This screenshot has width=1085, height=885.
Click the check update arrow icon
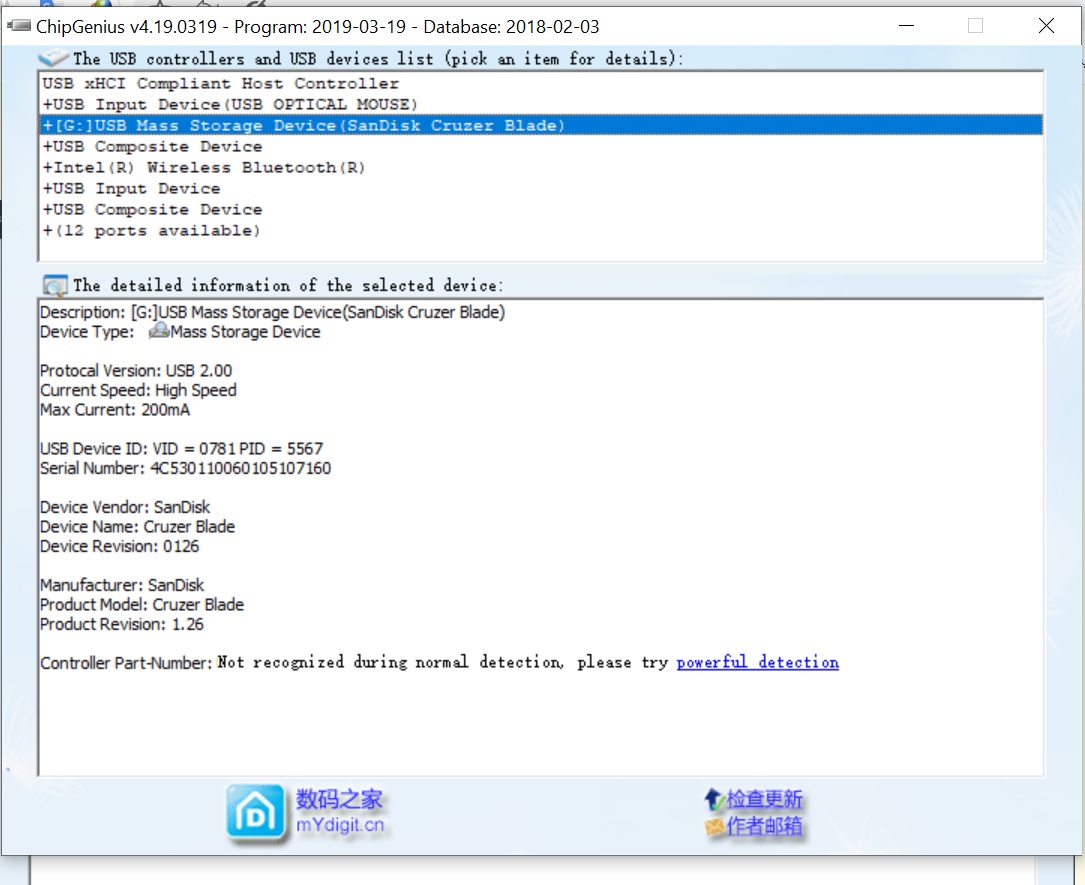714,800
